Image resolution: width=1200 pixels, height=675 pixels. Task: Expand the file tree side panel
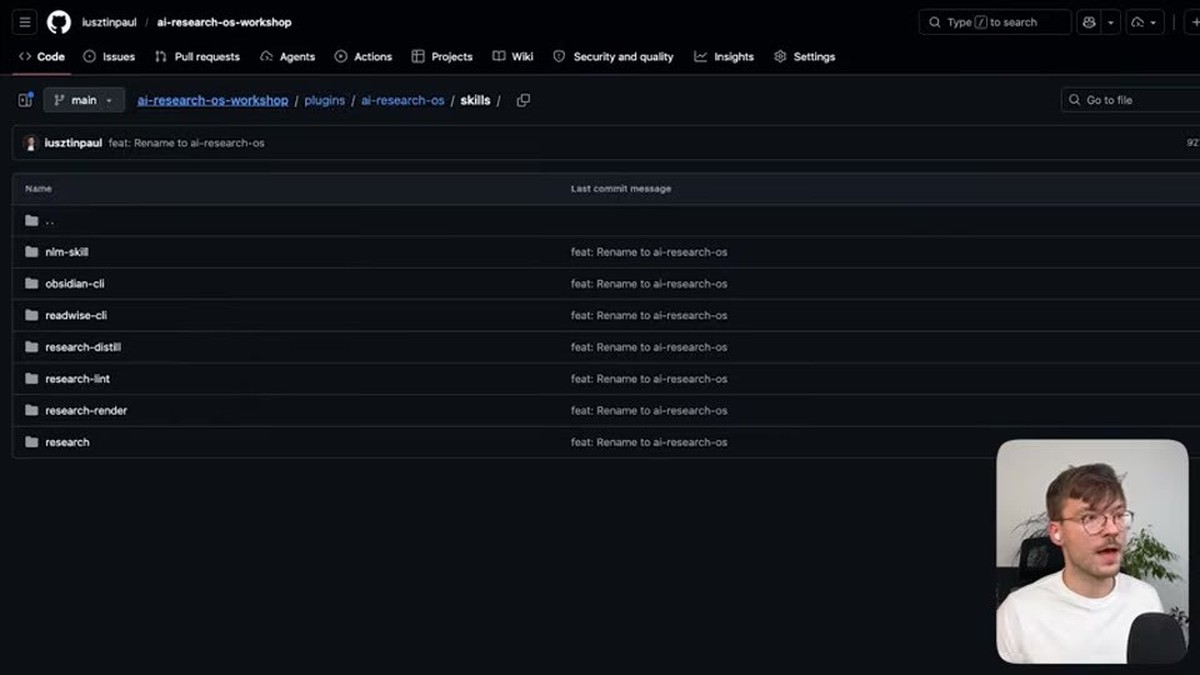tap(26, 100)
